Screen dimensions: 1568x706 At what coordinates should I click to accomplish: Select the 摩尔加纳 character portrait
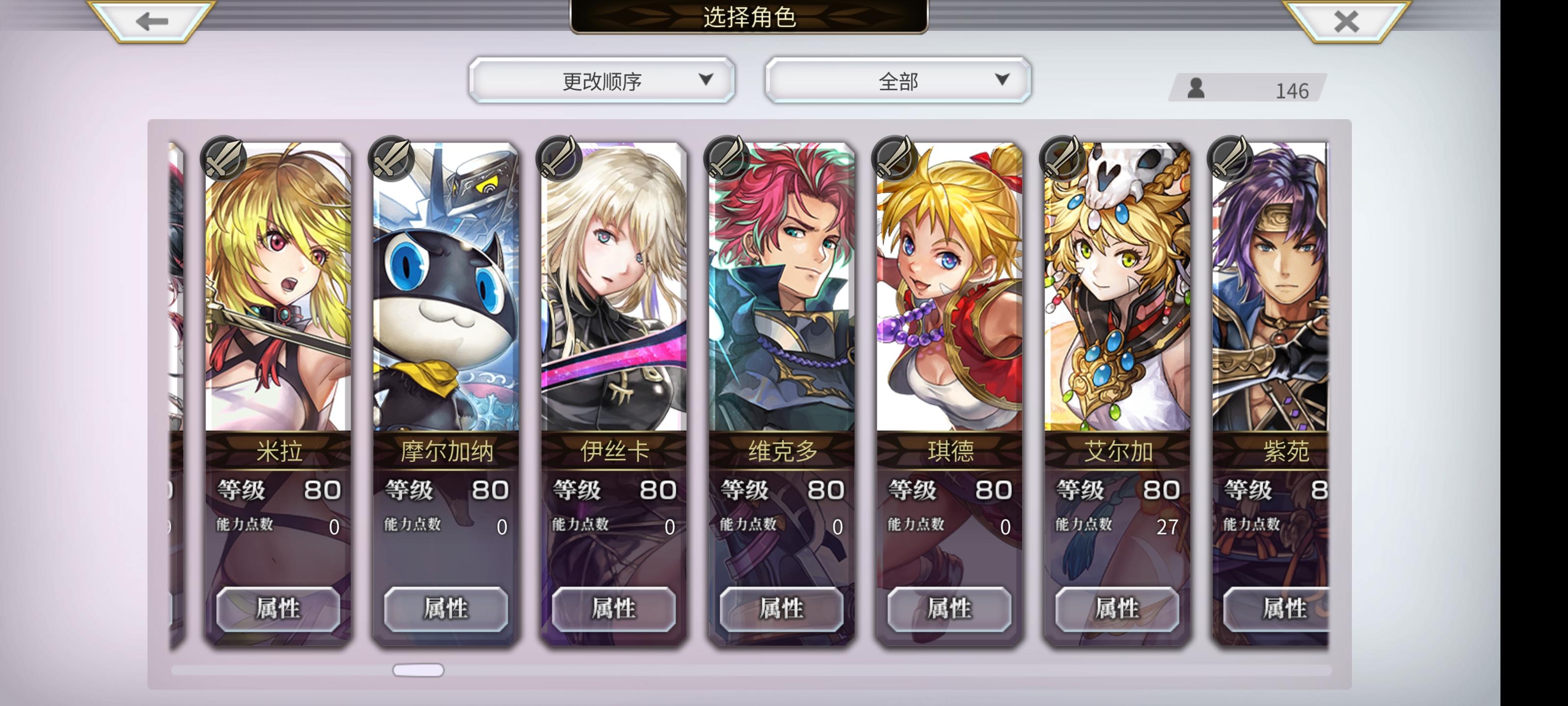click(446, 286)
